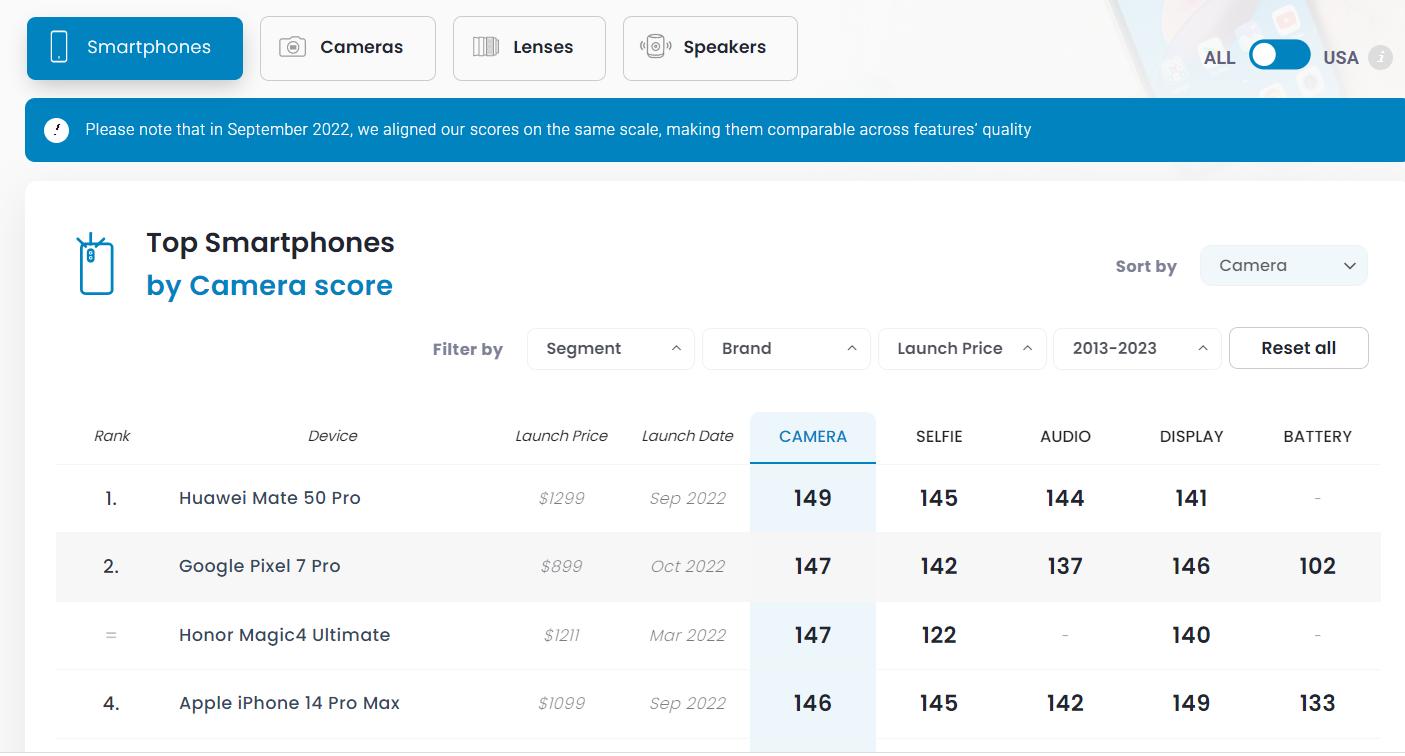Screen dimensions: 1405x756
Task: Toggle the ALL/USA region switch
Action: [1279, 56]
